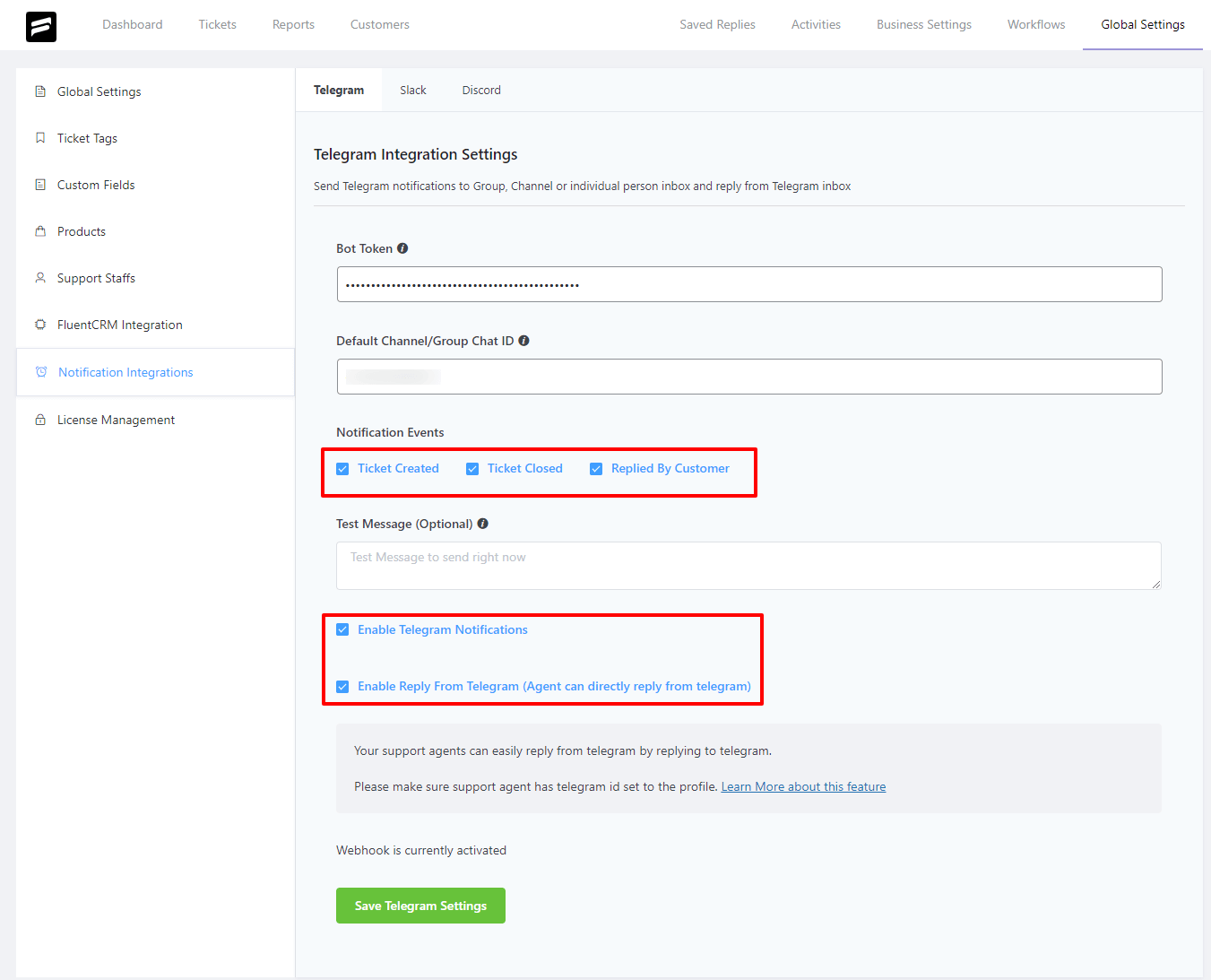This screenshot has height=980, width=1211.
Task: Click the License Management lock icon
Action: [40, 420]
